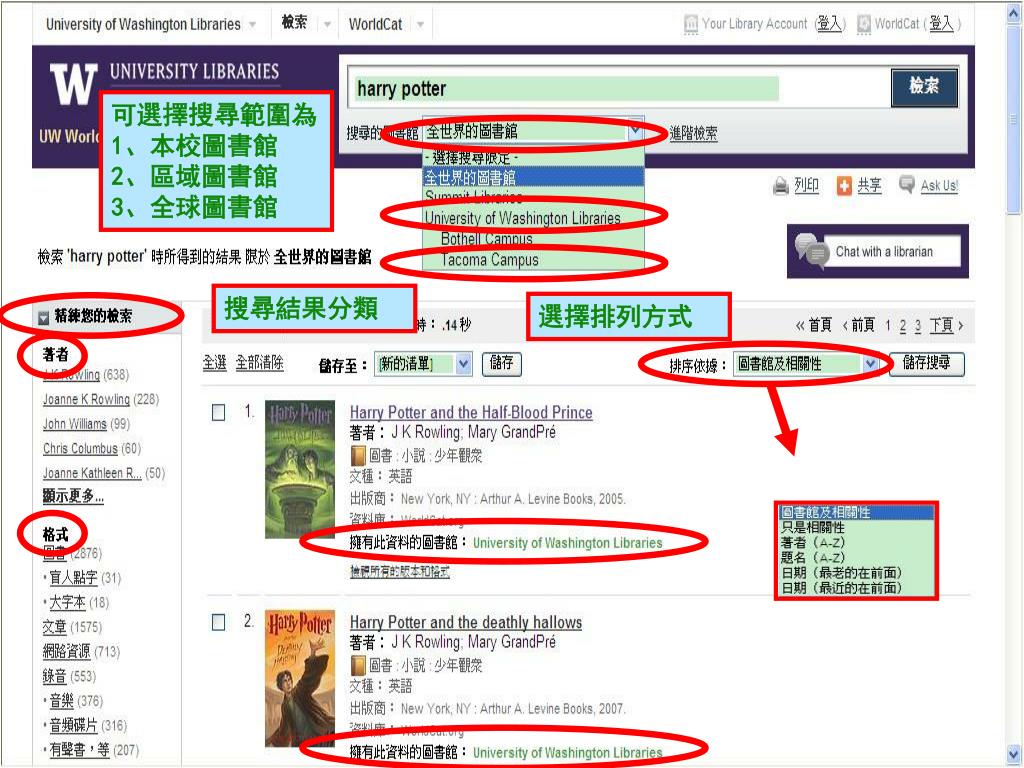1024x768 pixels.
Task: Filter by format 音樂
Action: point(61,701)
